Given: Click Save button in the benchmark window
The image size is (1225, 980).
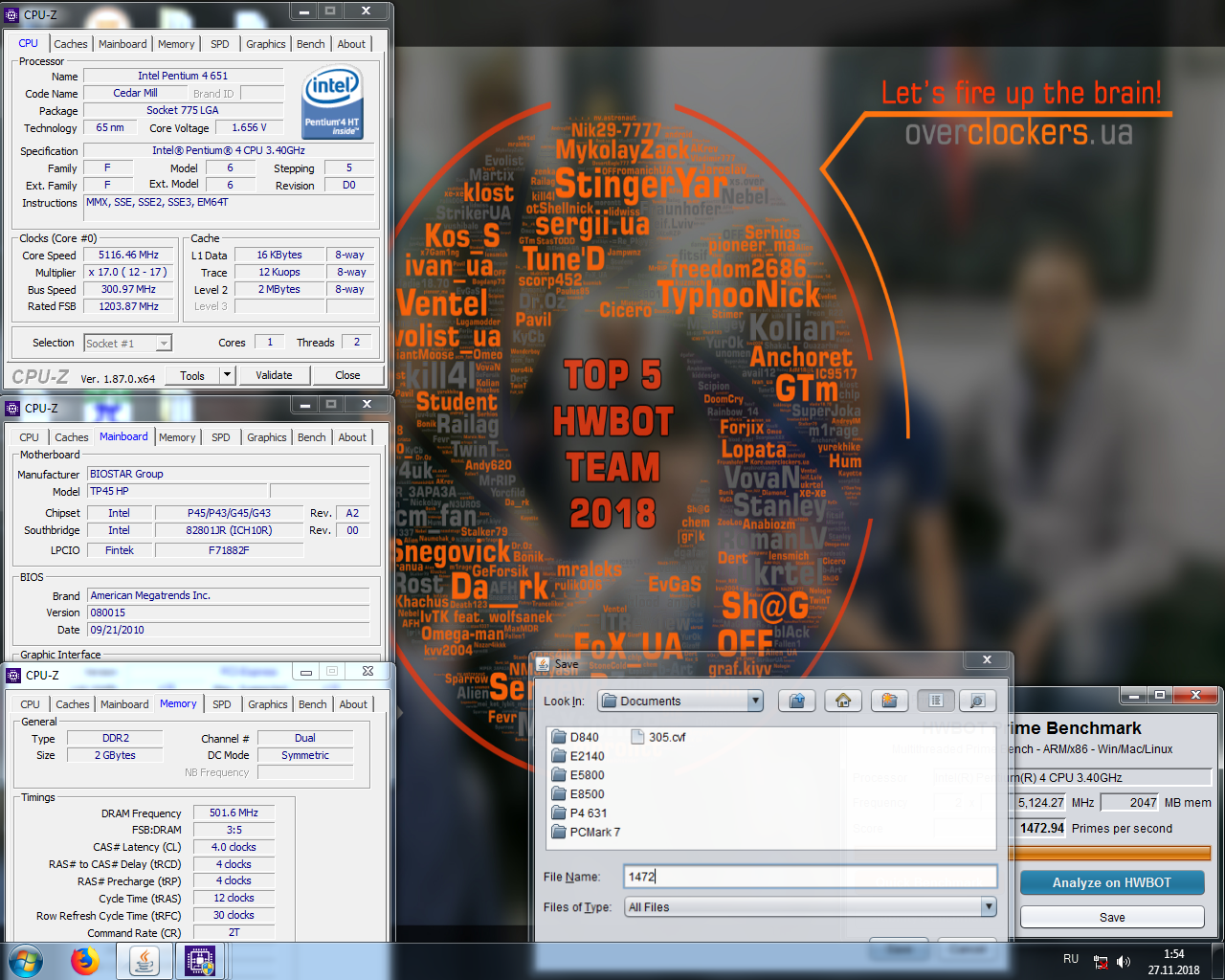Looking at the screenshot, I should (1112, 917).
